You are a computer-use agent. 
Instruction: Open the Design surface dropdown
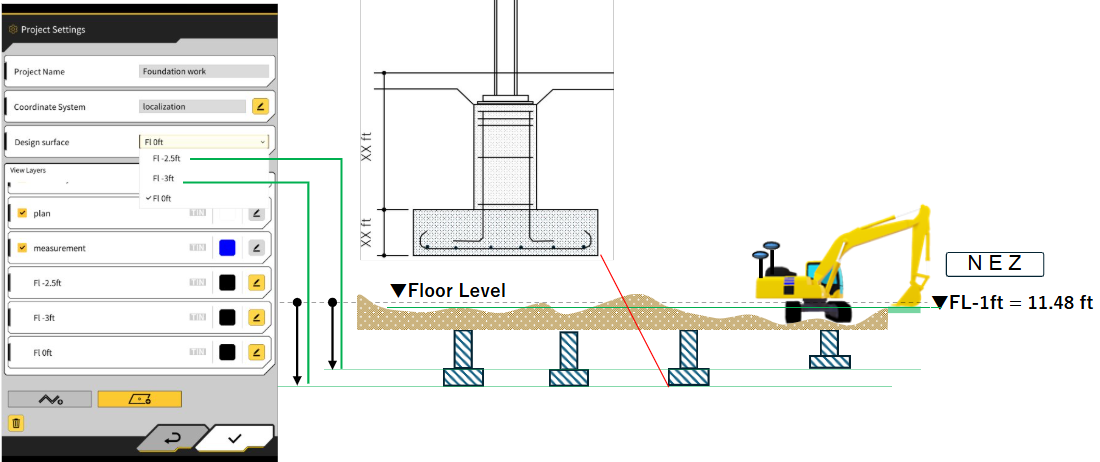pyautogui.click(x=203, y=142)
